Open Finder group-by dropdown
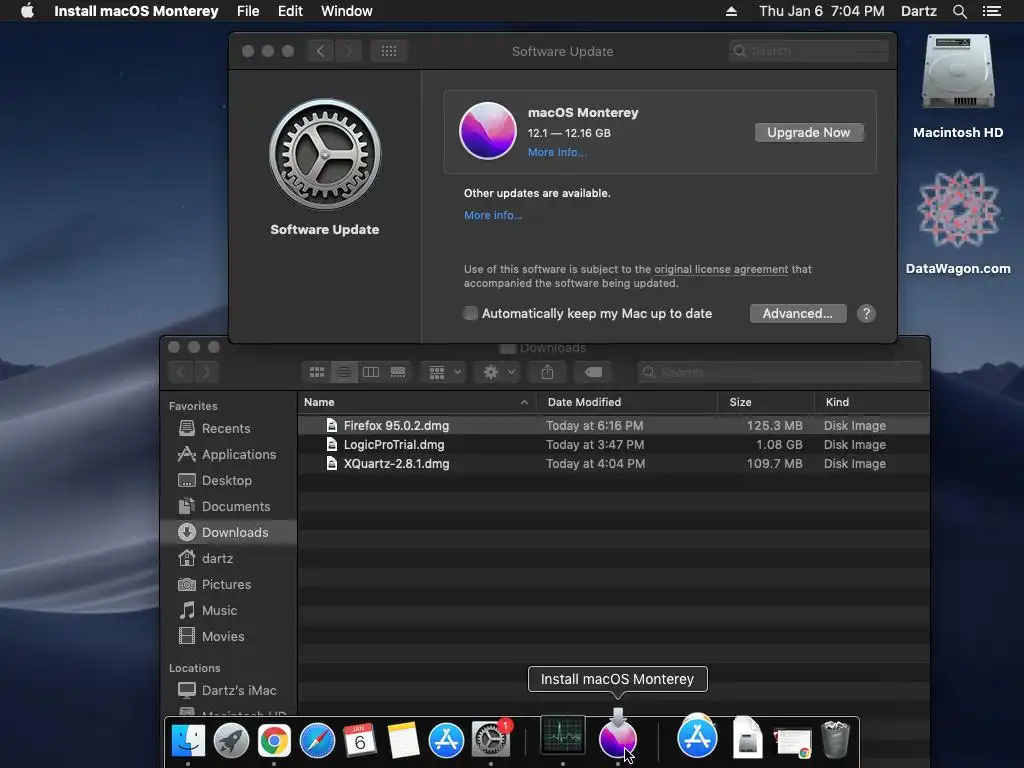Image resolution: width=1024 pixels, height=768 pixels. (x=444, y=372)
